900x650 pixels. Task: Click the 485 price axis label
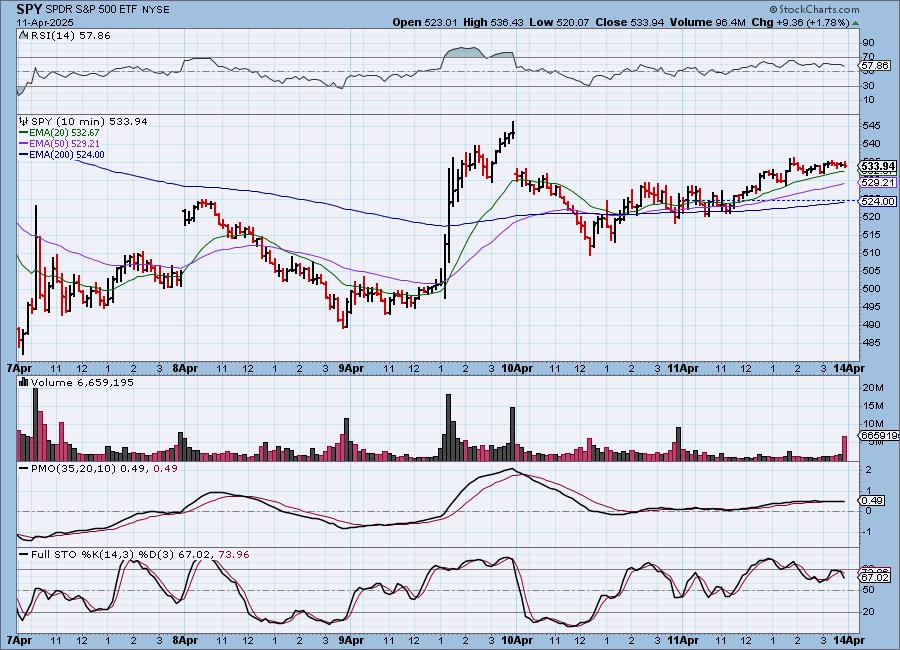point(871,343)
